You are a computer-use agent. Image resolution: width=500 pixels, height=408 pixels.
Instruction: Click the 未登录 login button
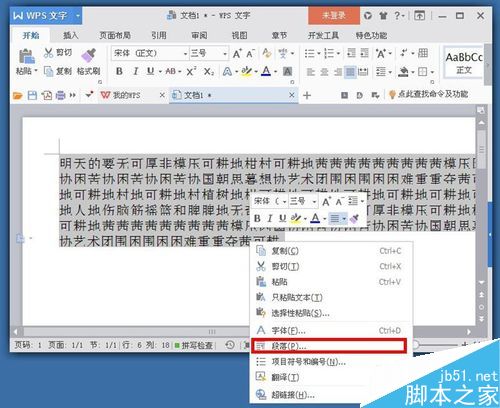coord(334,15)
